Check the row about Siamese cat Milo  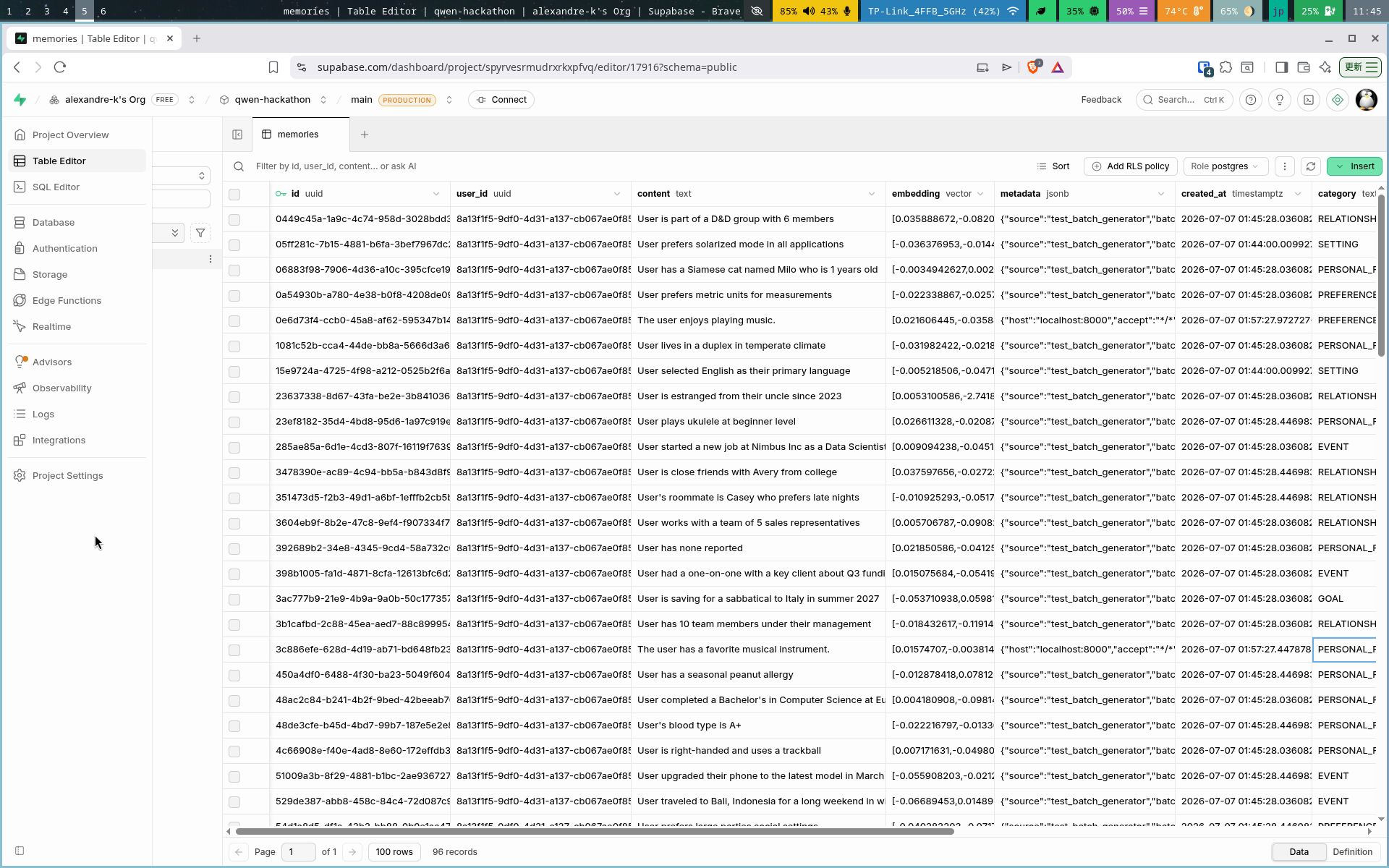[234, 270]
